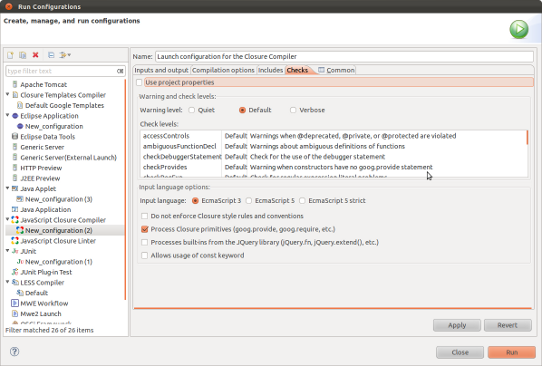
Task: Collapse Java Applet tree node
Action: (x=8, y=188)
